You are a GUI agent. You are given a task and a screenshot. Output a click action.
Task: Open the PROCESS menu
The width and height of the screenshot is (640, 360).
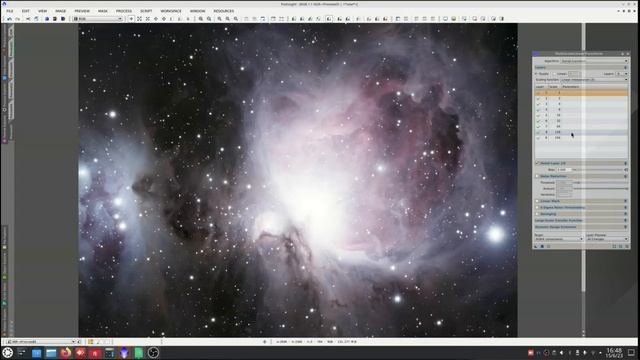(x=124, y=11)
